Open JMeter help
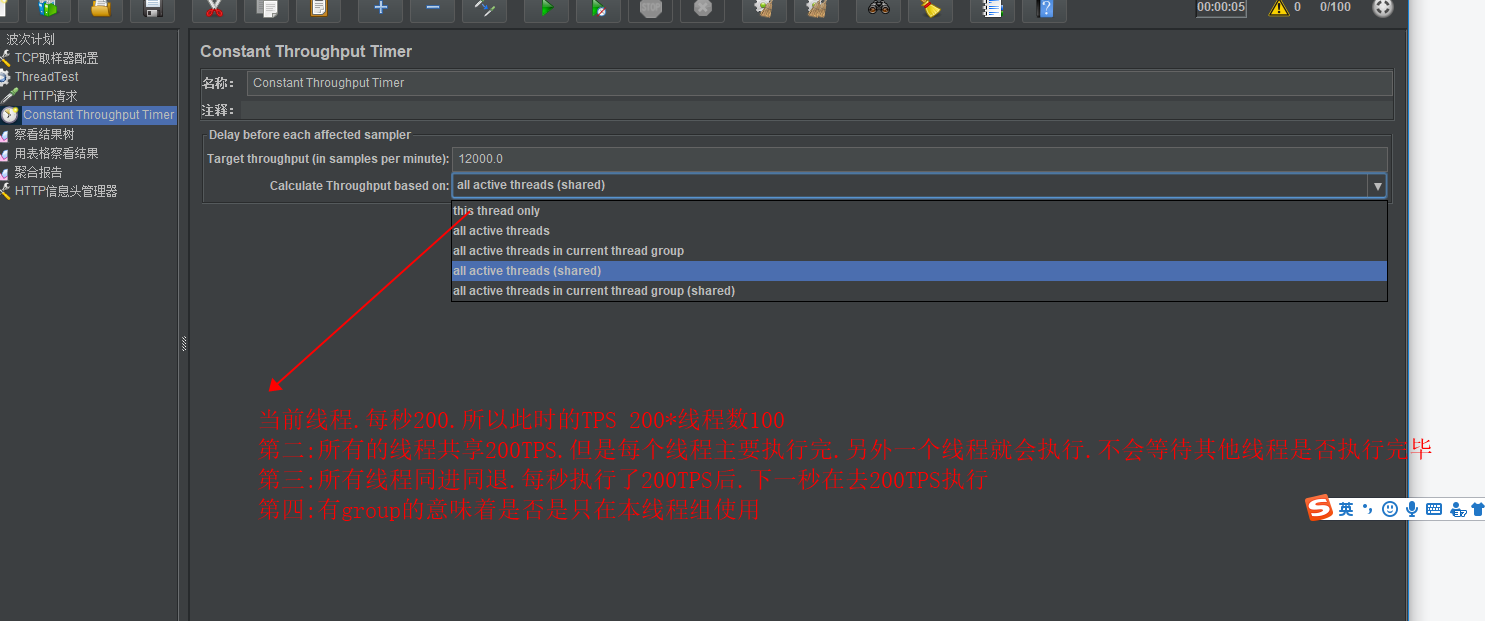 tap(1044, 11)
